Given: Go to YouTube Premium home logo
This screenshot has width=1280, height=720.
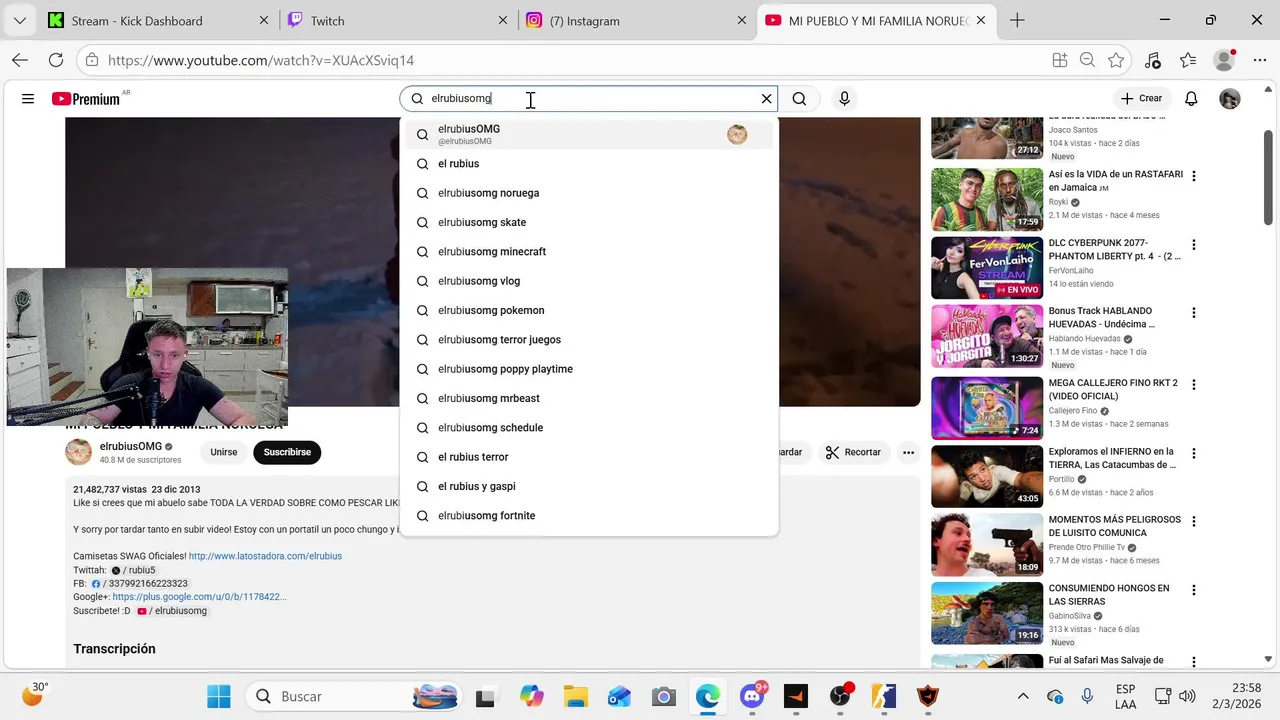Looking at the screenshot, I should [x=86, y=99].
